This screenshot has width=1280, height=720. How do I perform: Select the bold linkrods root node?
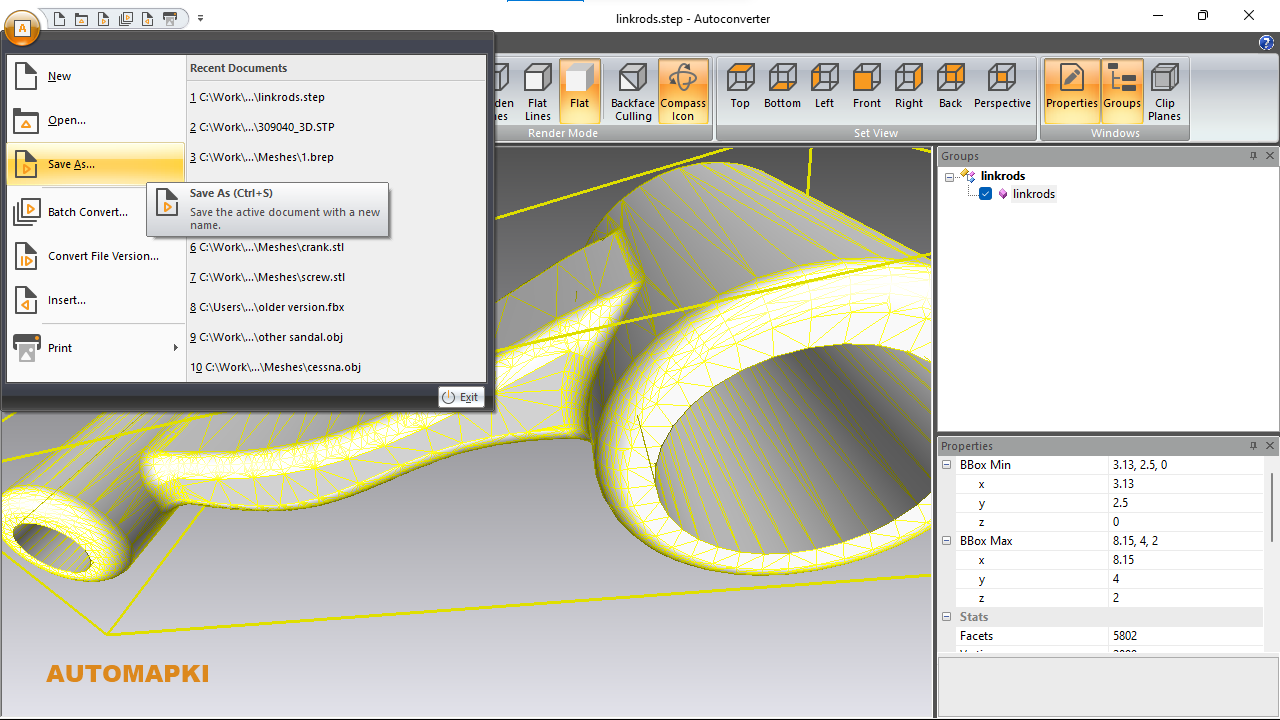pyautogui.click(x=1003, y=176)
